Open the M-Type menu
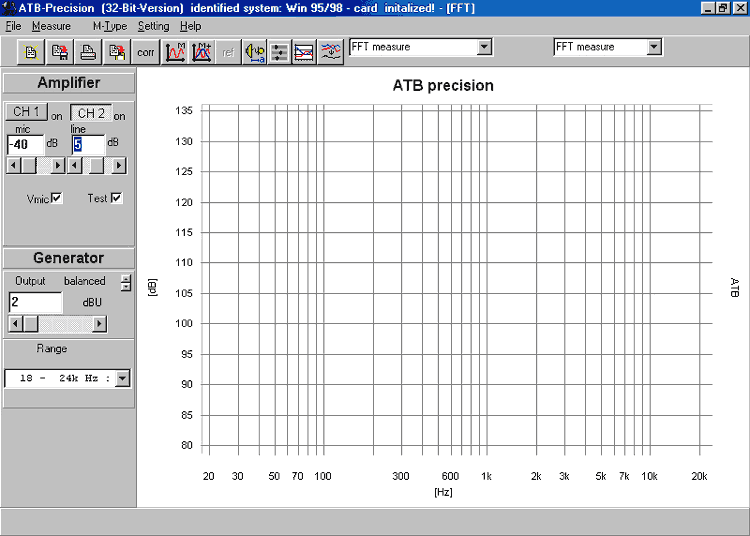Viewport: 750px width, 536px height. tap(110, 26)
